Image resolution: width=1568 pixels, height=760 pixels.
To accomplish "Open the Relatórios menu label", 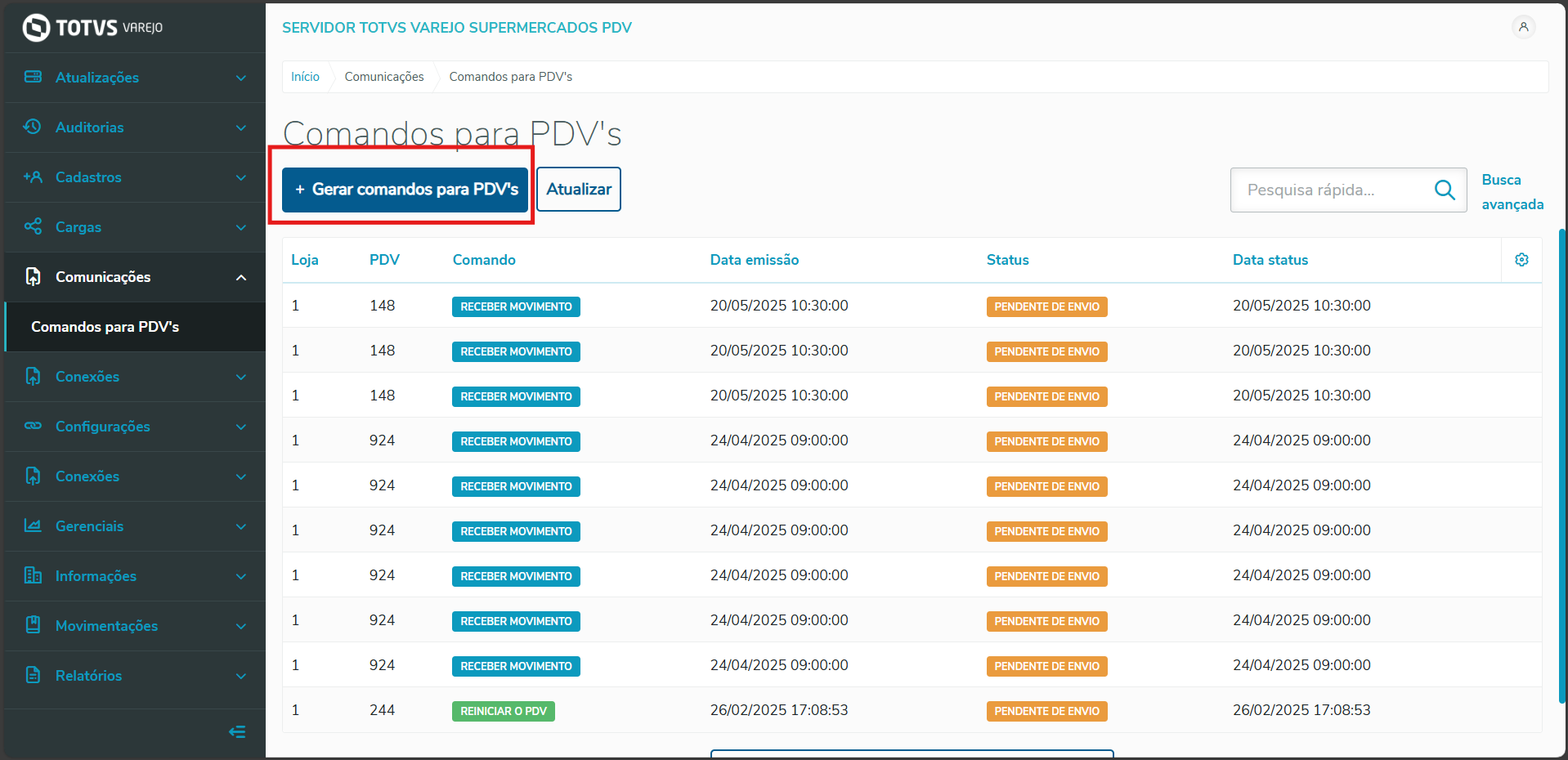I will tap(88, 676).
